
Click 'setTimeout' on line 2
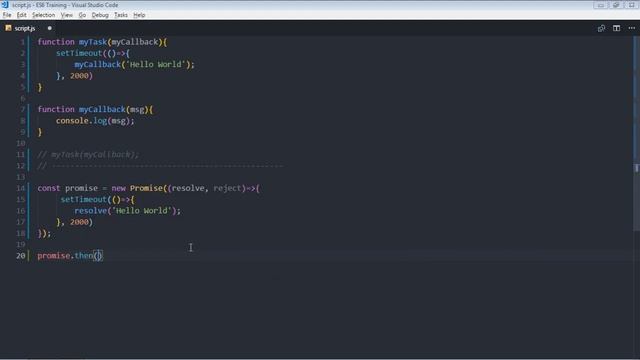(79, 53)
